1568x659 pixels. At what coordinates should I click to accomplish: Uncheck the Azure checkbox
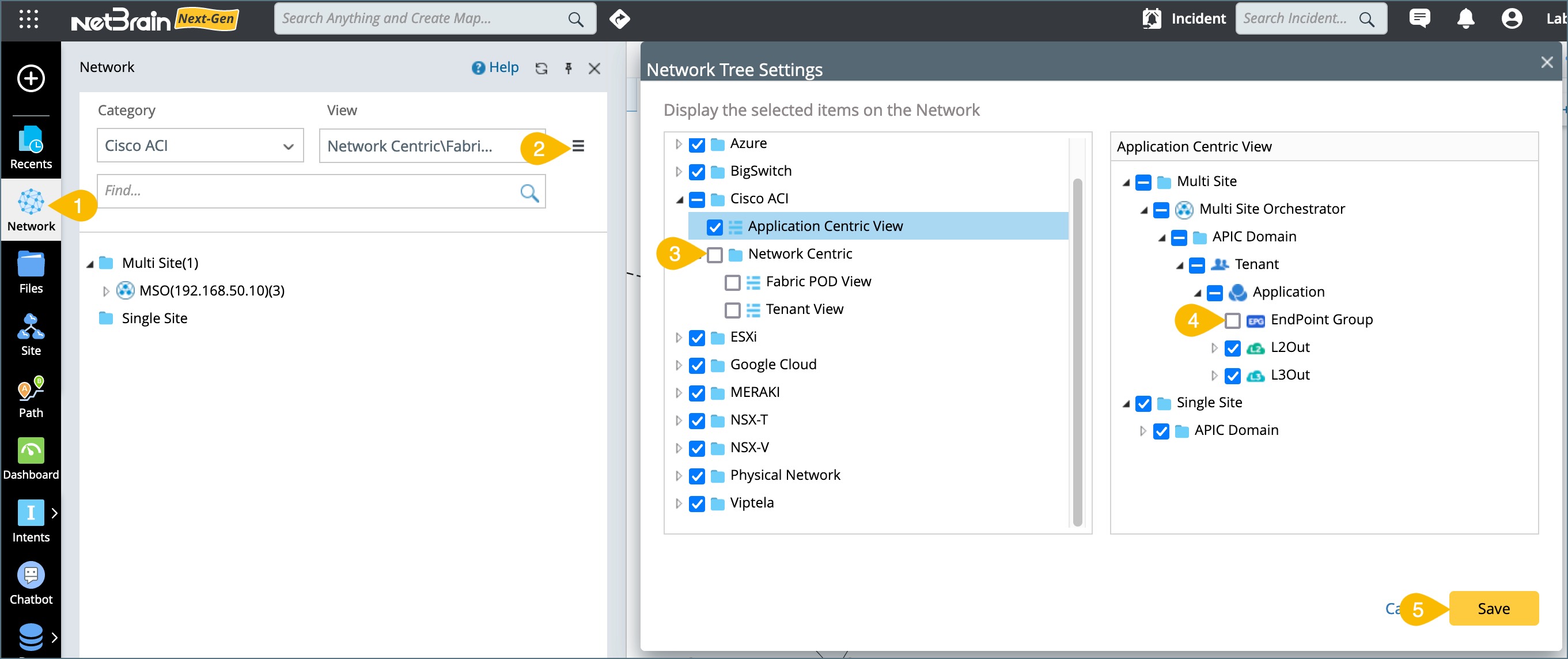(x=696, y=144)
